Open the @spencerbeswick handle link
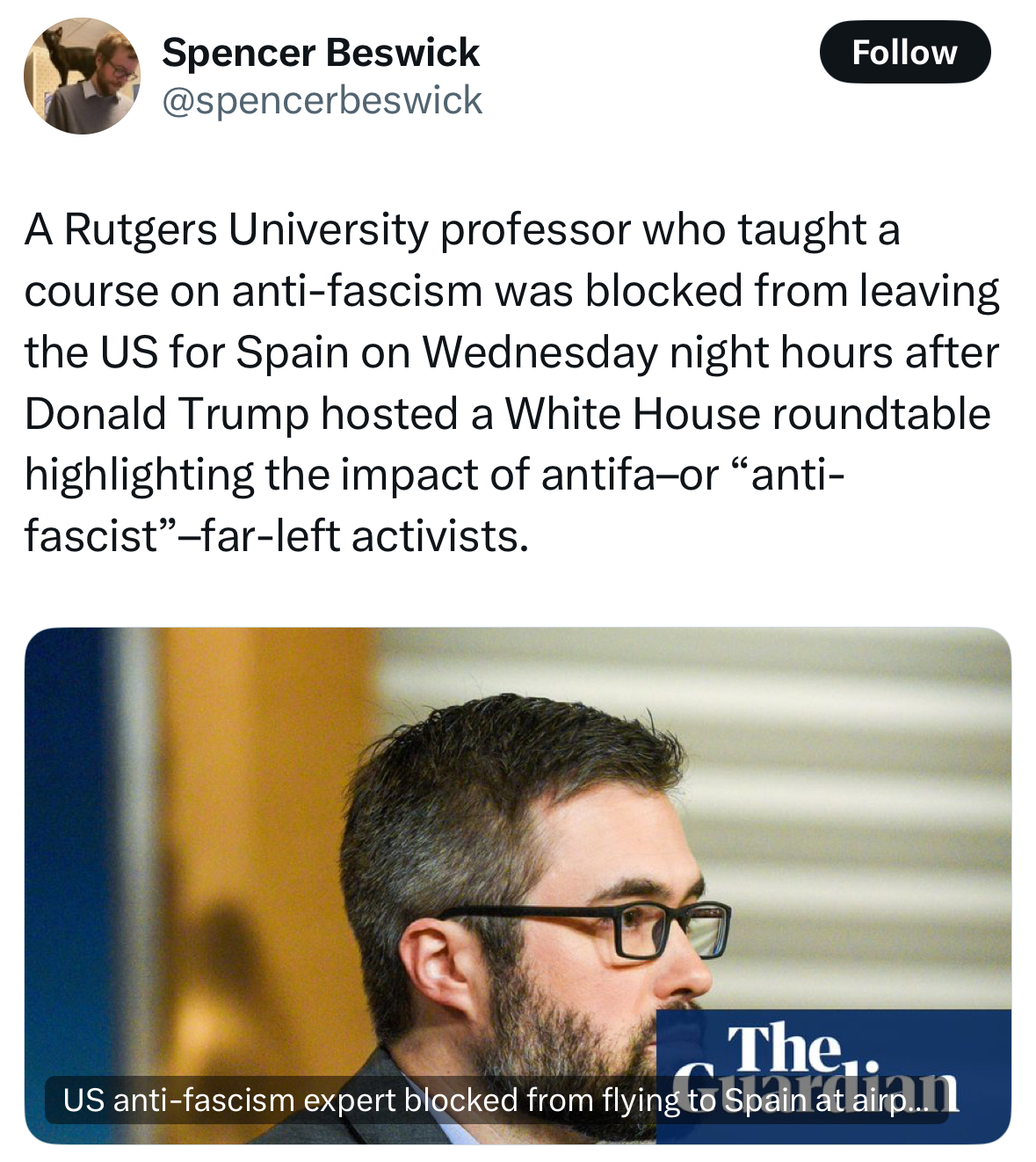Image resolution: width=1036 pixels, height=1162 pixels. (x=322, y=100)
